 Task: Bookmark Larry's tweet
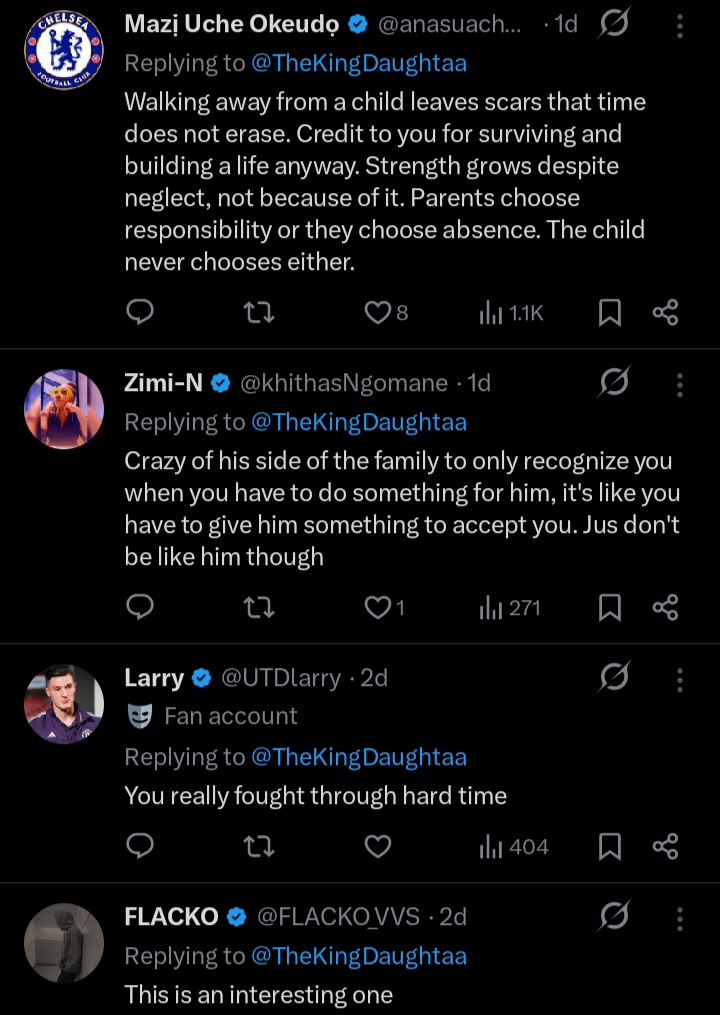610,847
